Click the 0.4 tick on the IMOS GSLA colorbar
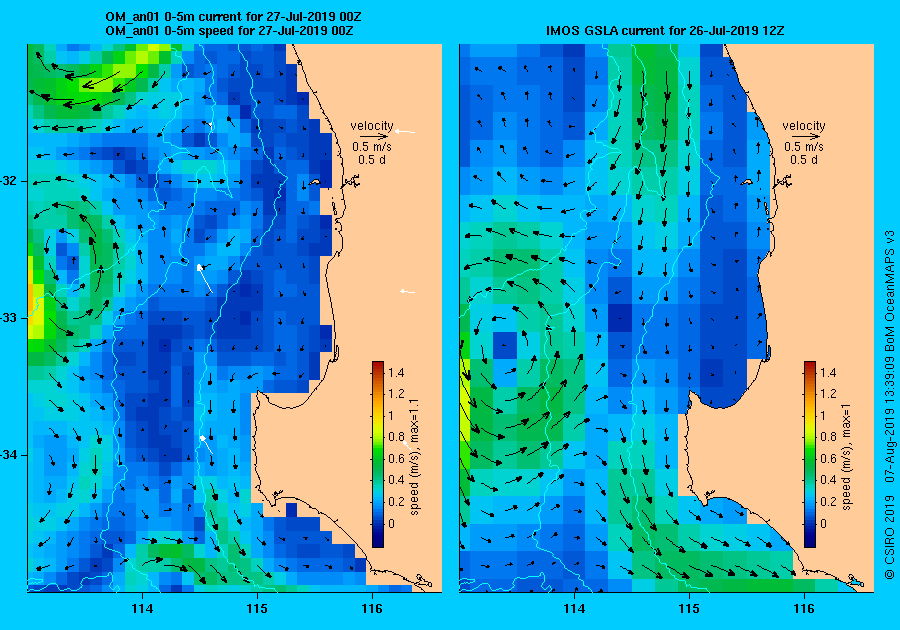 point(828,480)
